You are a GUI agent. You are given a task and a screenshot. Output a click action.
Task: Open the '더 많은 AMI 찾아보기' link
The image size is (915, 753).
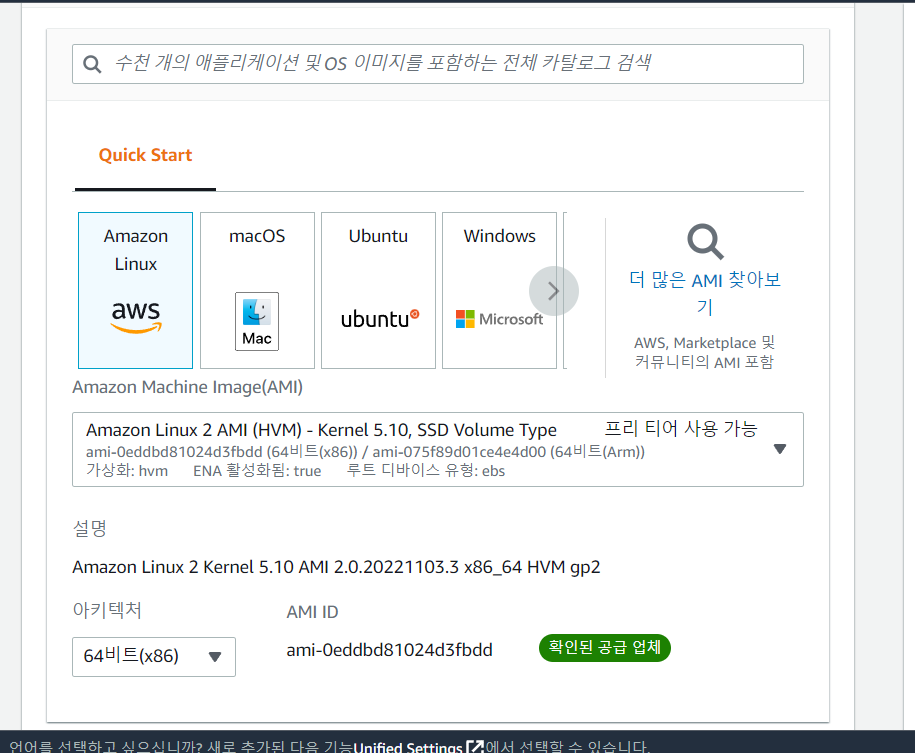pyautogui.click(x=705, y=293)
